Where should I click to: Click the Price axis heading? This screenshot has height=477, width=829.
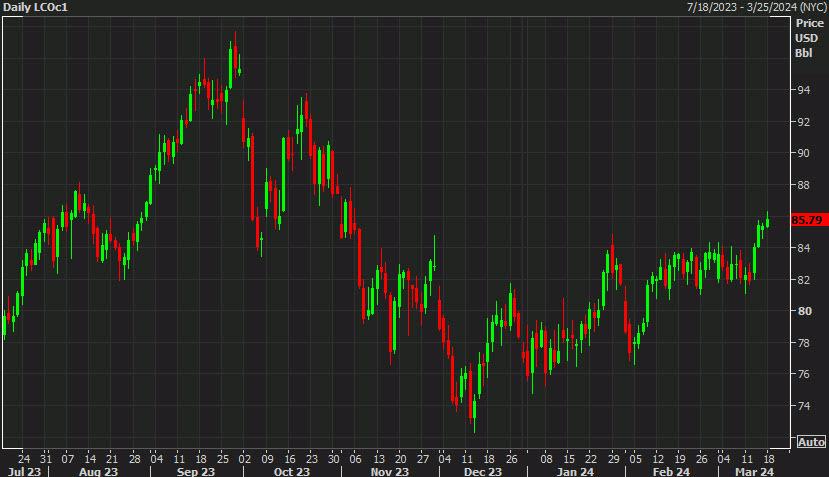[x=809, y=23]
